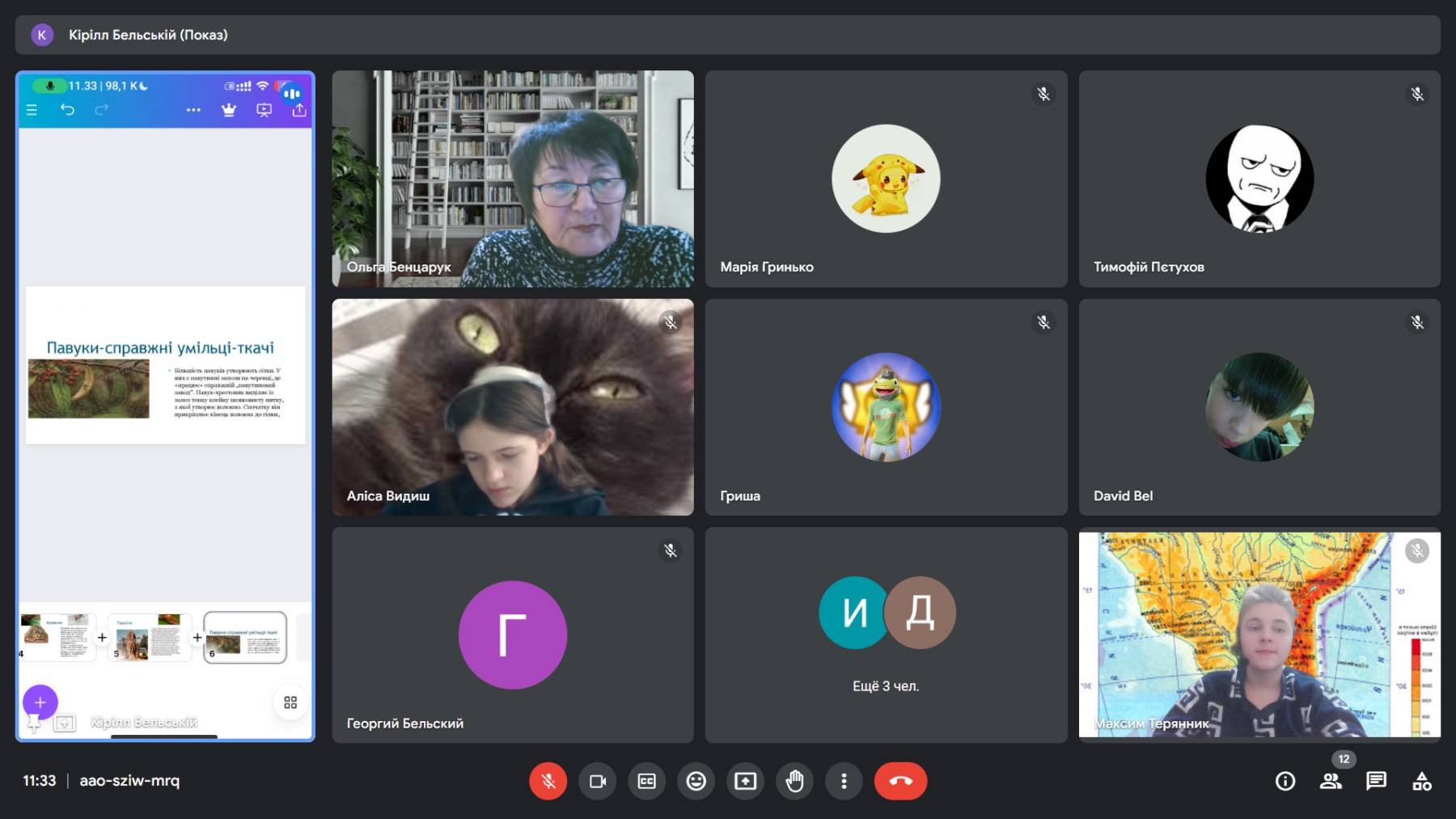Click the undo arrow in presentation toolbar
The height and width of the screenshot is (819, 1456).
[67, 110]
